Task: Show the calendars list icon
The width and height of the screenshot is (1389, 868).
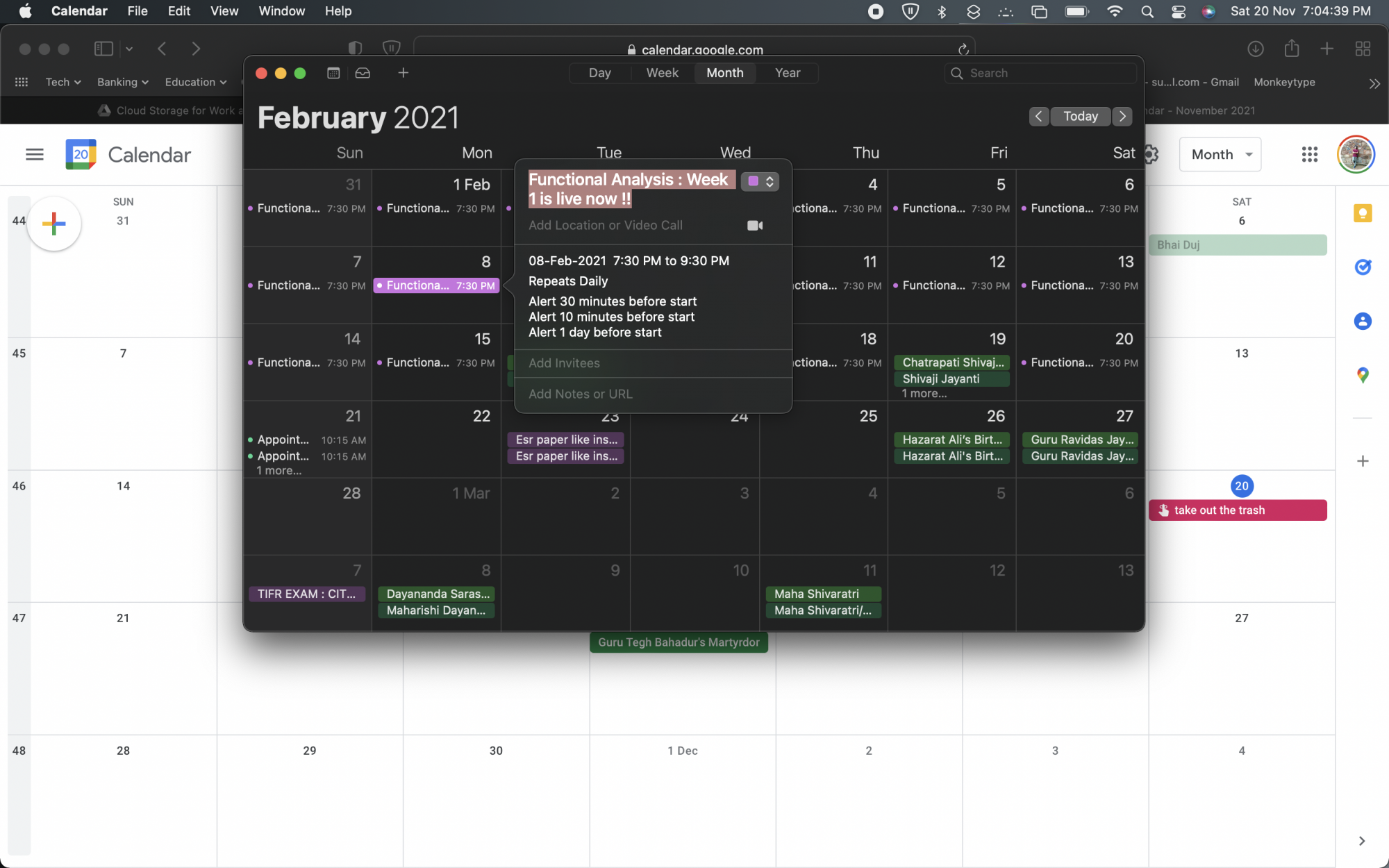Action: coord(333,73)
